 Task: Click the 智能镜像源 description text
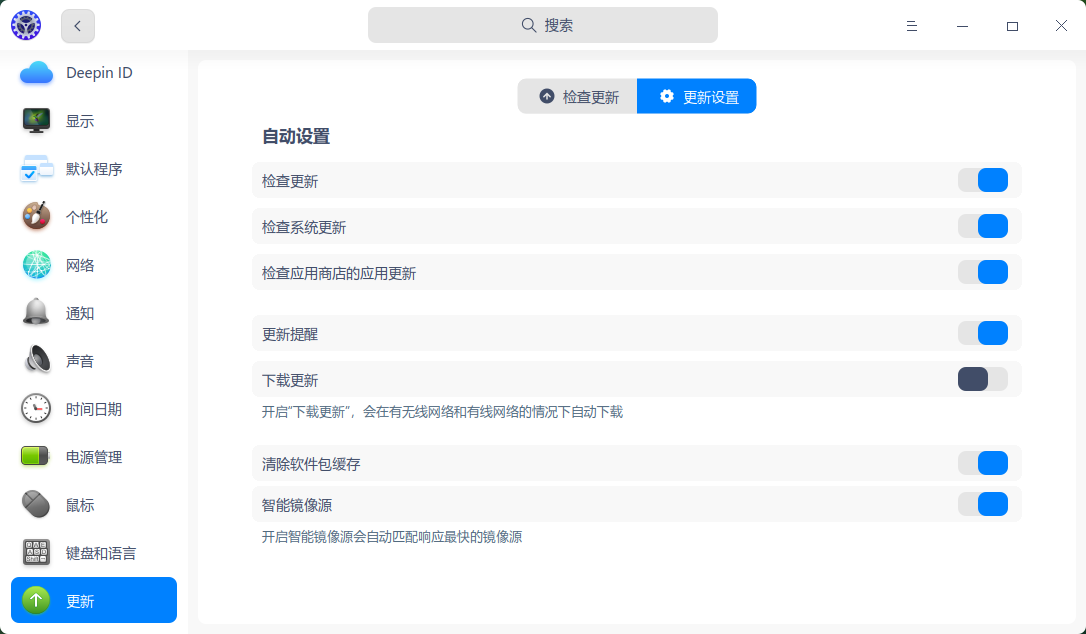coord(392,537)
